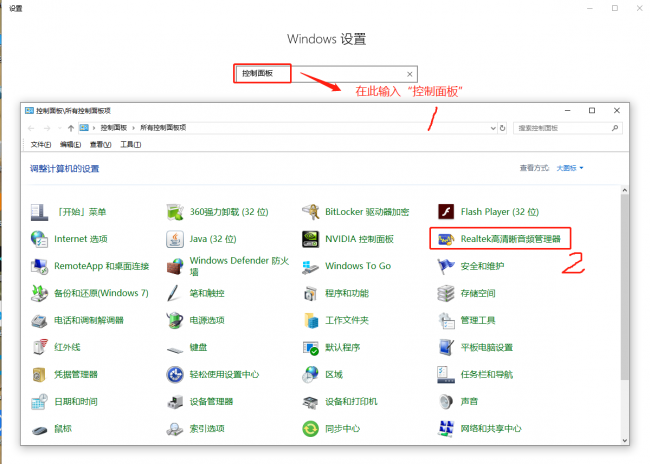Open 同步中心 green sync icon

tap(310, 429)
